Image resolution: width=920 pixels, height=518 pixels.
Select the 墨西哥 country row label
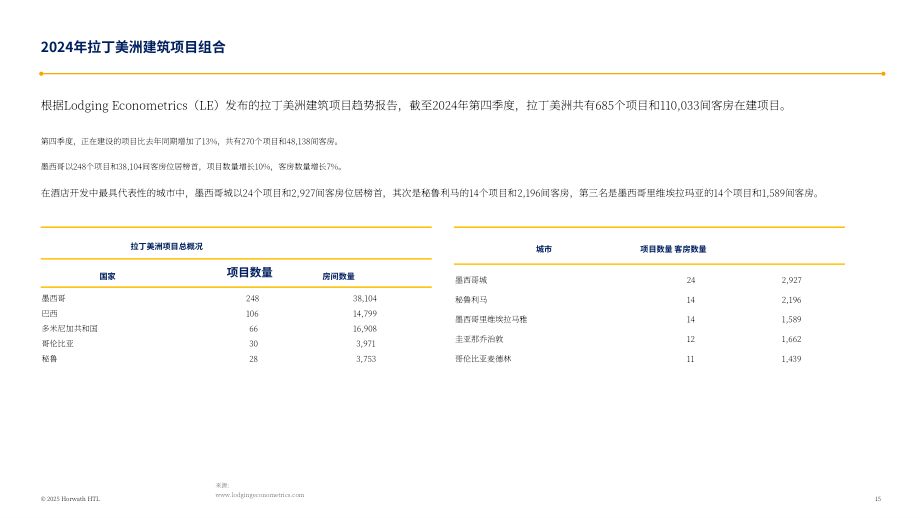tap(53, 299)
